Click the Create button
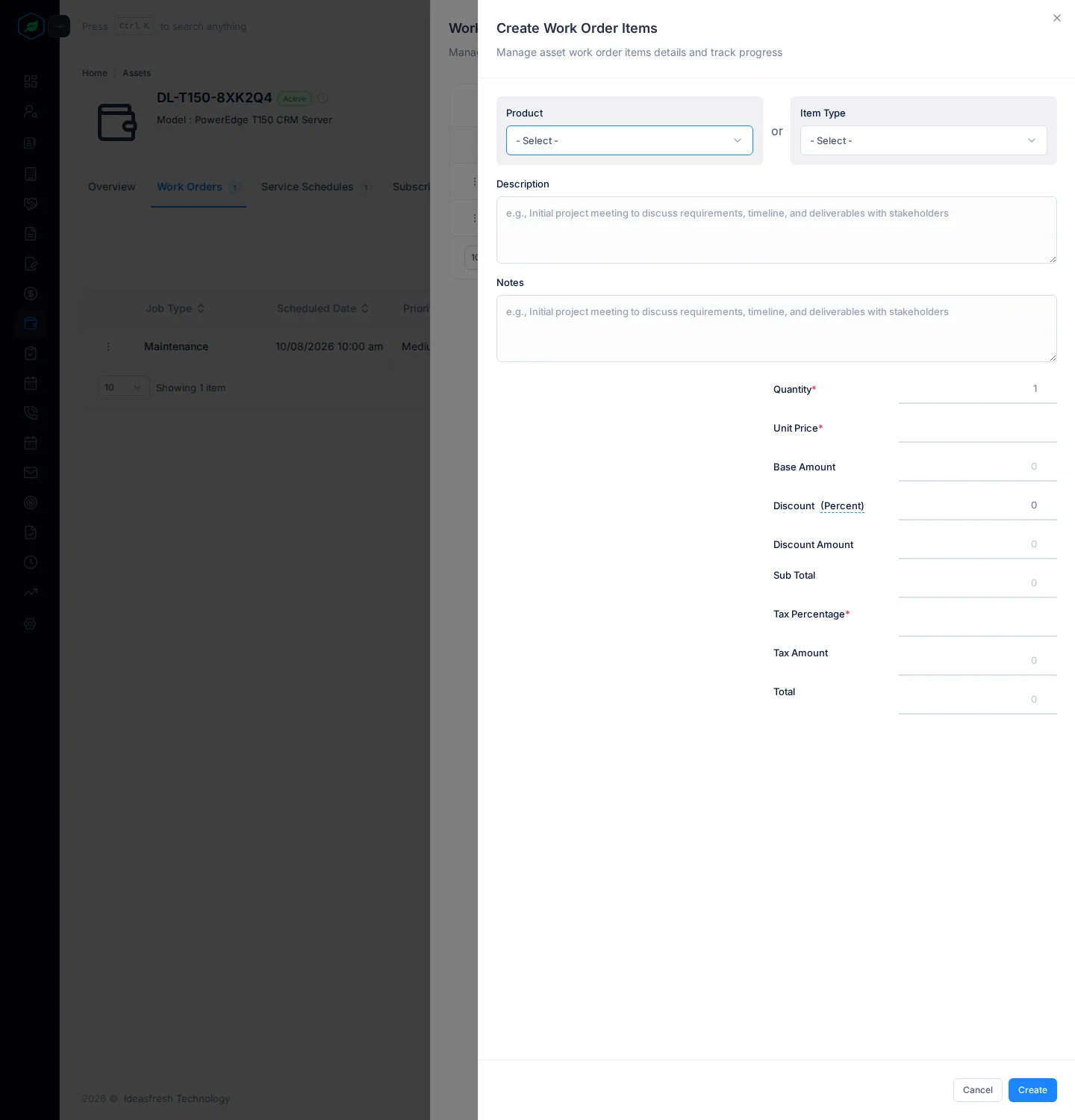 tap(1032, 1090)
